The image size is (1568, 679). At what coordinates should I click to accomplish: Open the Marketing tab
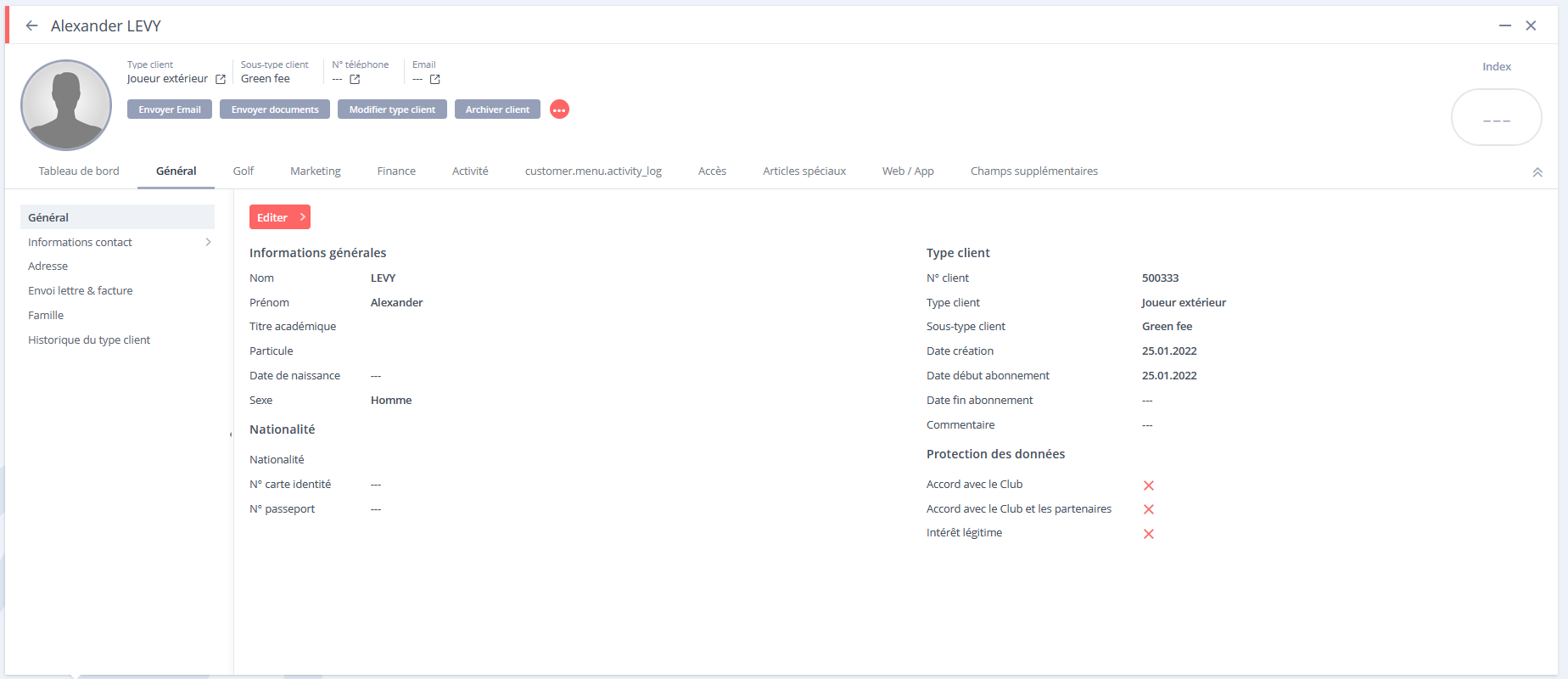click(316, 171)
